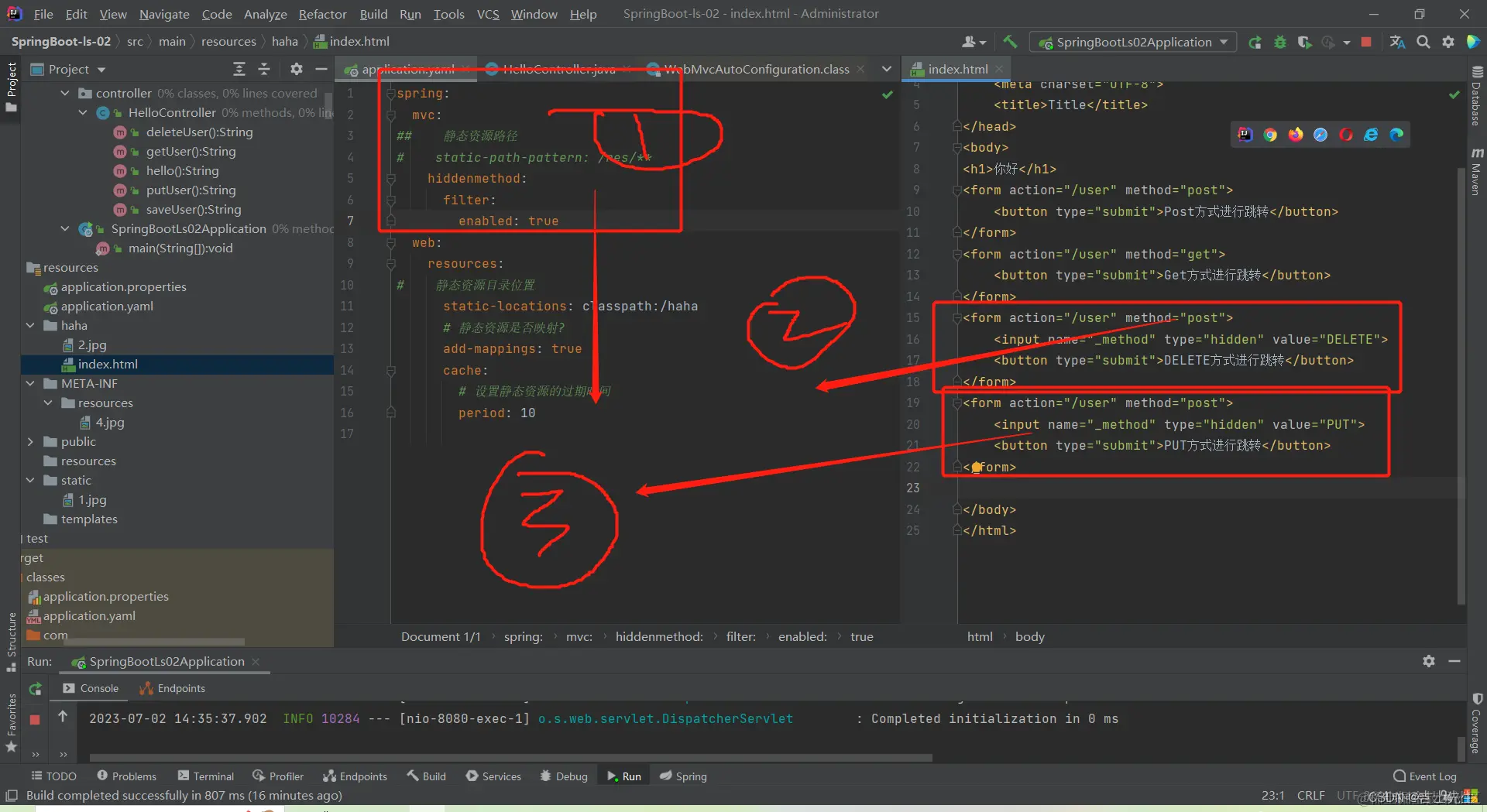This screenshot has height=812, width=1487.
Task: Open built-in preview IntelliJ icon
Action: 1245,135
